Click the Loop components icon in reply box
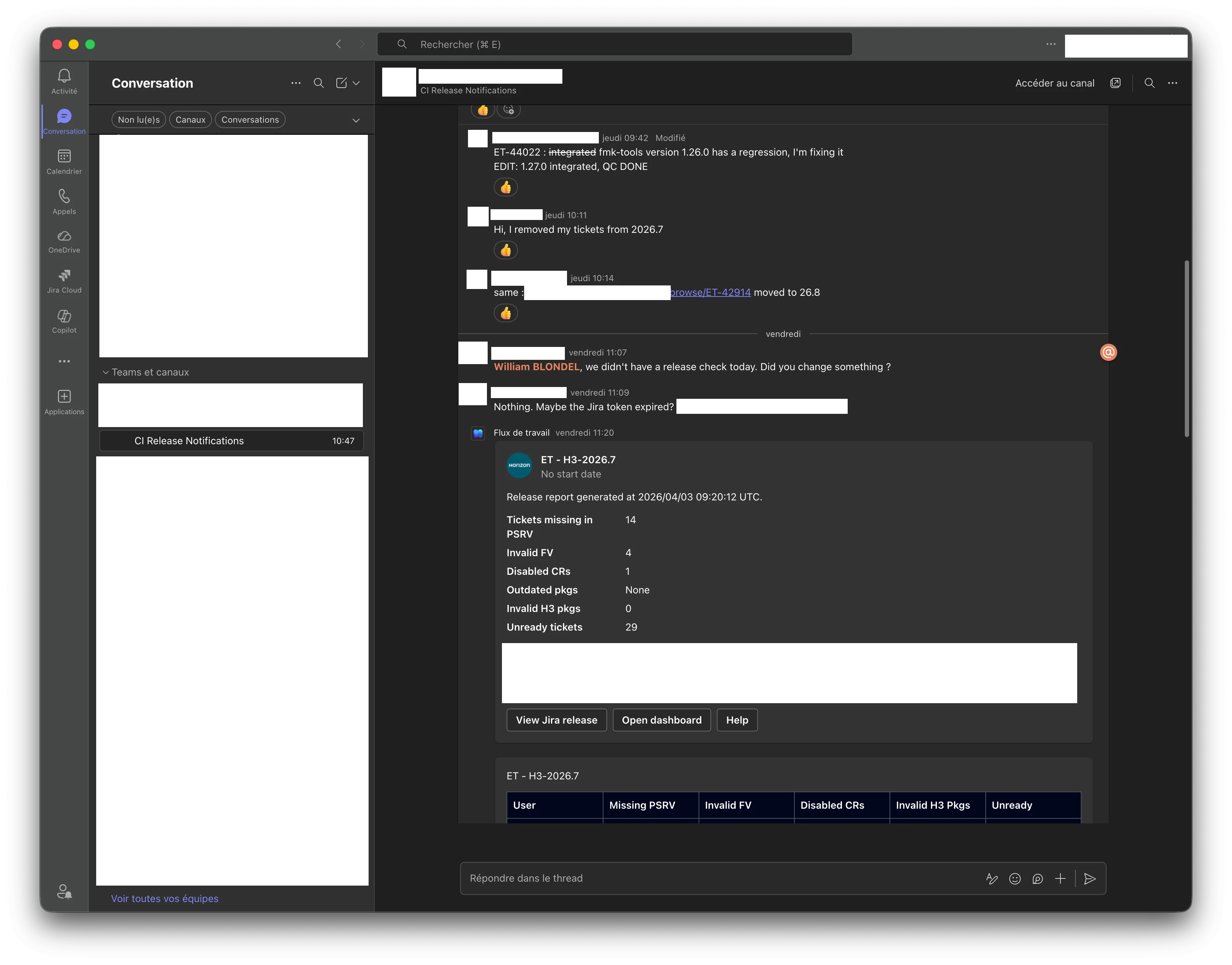Screen dimensions: 1232x965 [1037, 878]
